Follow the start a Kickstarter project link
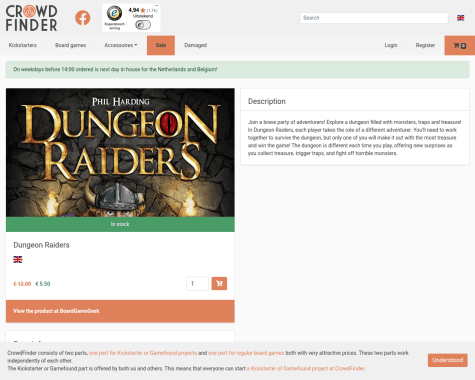The width and height of the screenshot is (475, 380). [x=306, y=369]
